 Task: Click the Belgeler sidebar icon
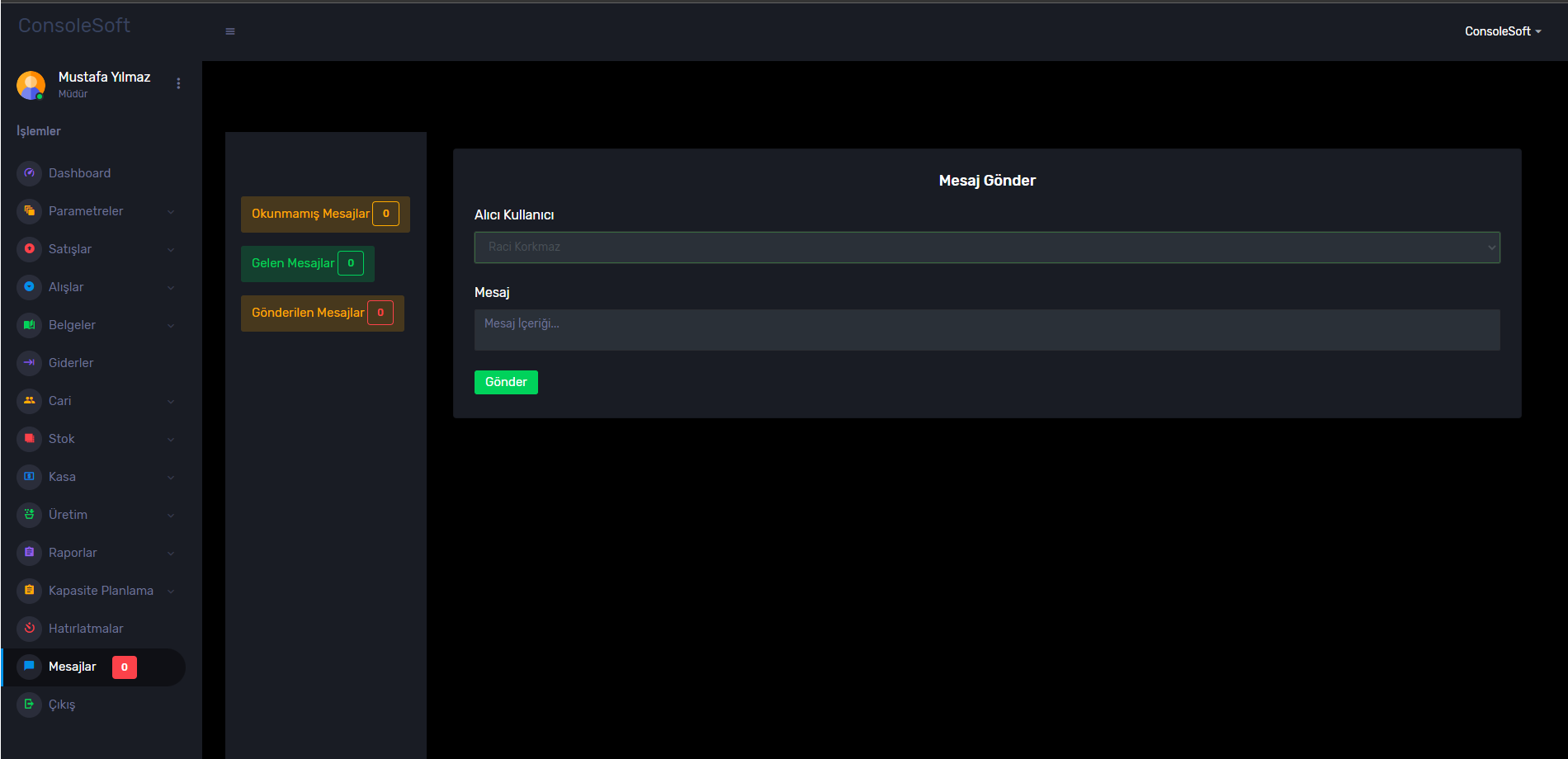29,325
